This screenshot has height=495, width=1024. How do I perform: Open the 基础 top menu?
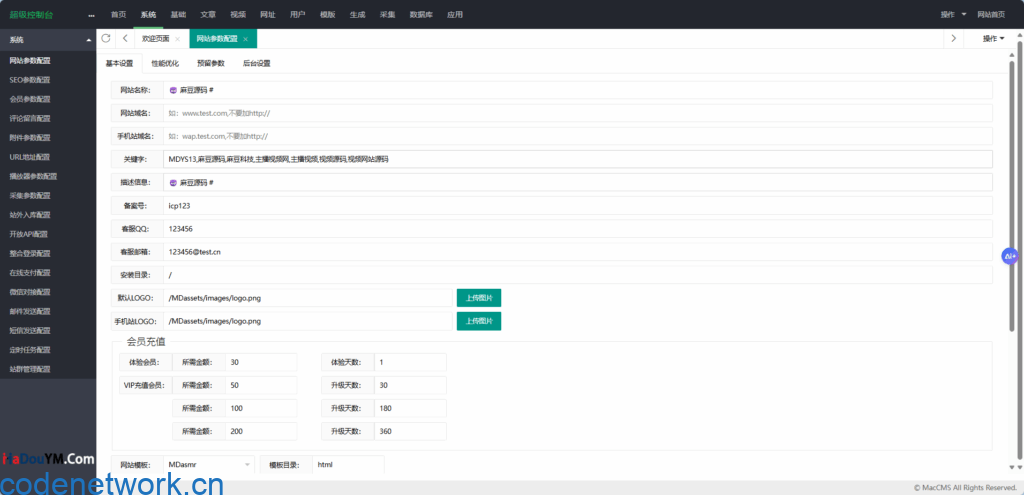coord(178,14)
